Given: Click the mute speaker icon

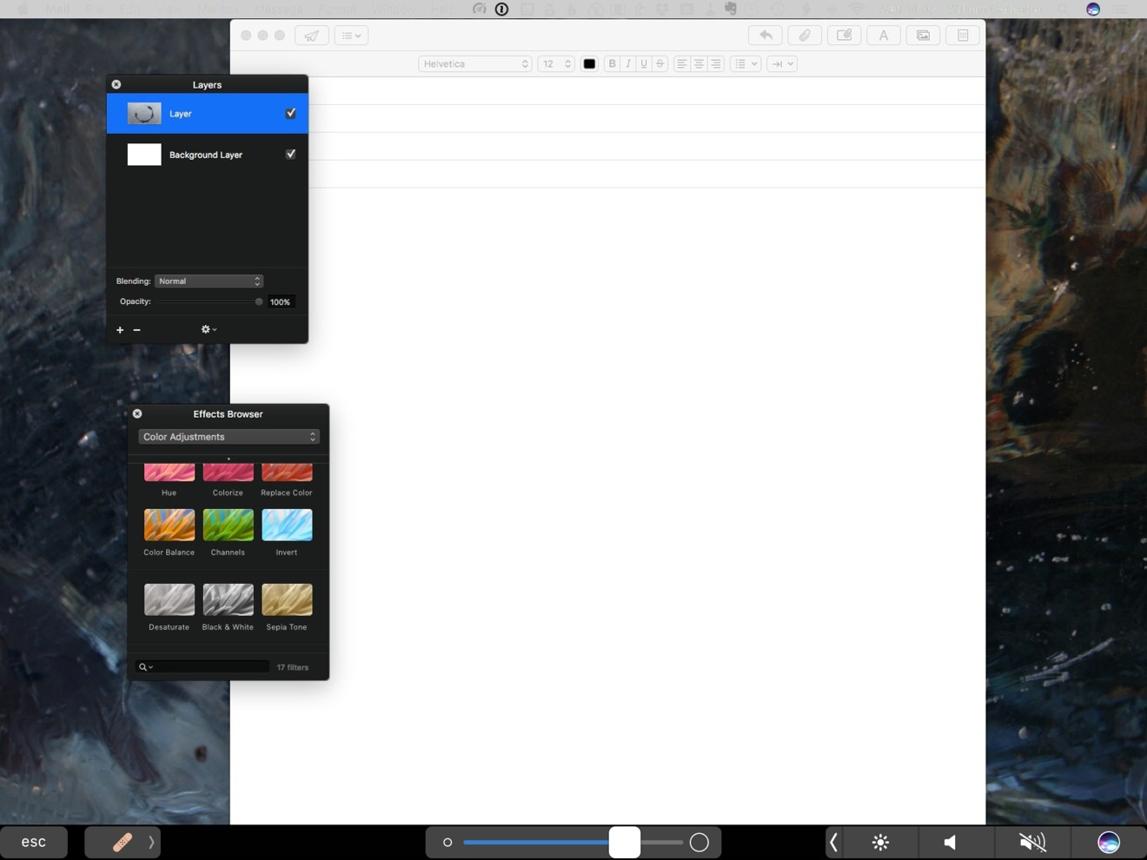Looking at the screenshot, I should [x=1032, y=842].
